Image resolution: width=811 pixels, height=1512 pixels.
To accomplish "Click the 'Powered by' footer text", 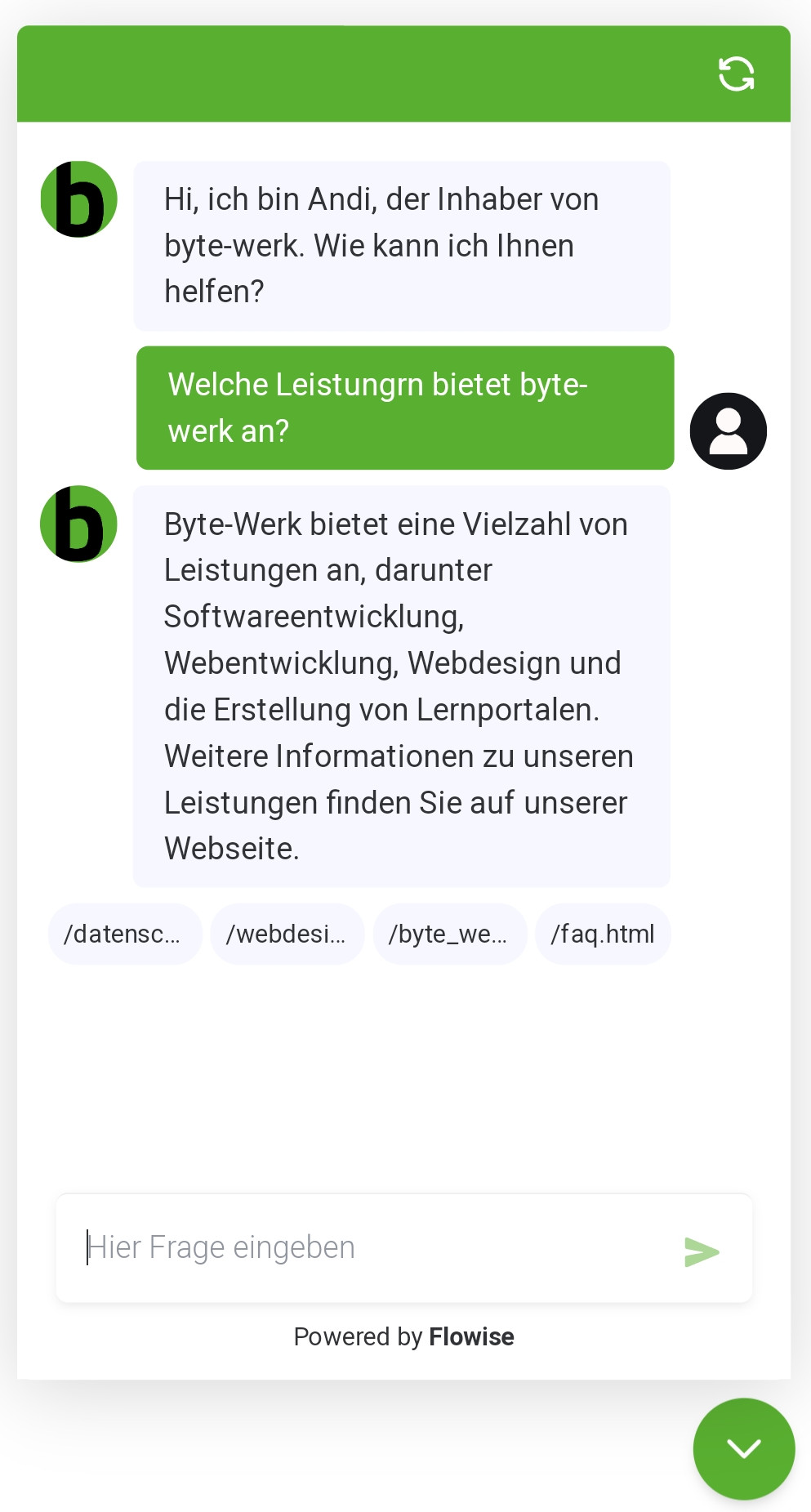I will pyautogui.click(x=358, y=1337).
